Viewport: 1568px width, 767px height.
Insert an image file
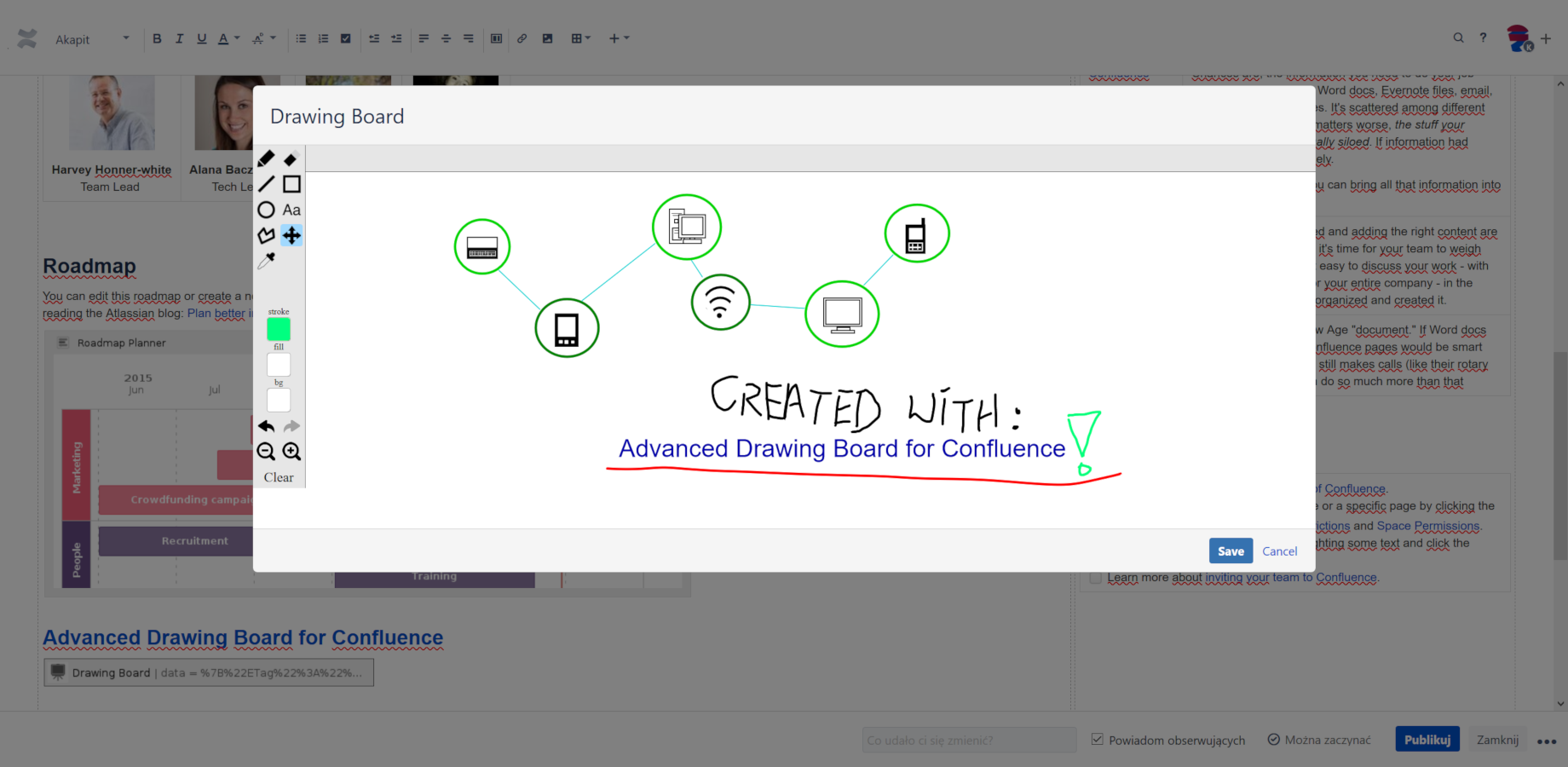tap(548, 38)
